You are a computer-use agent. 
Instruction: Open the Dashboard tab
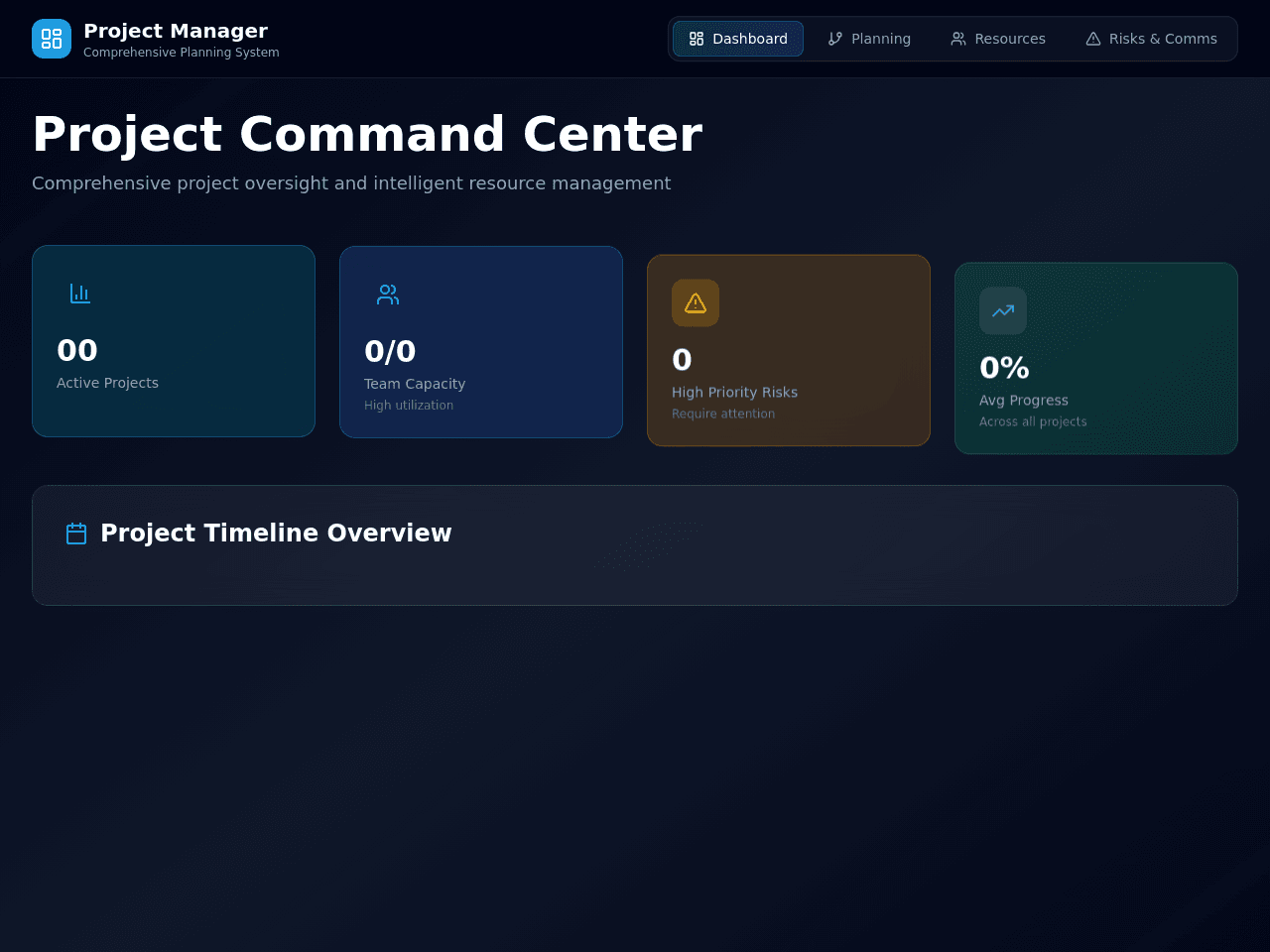click(x=738, y=39)
